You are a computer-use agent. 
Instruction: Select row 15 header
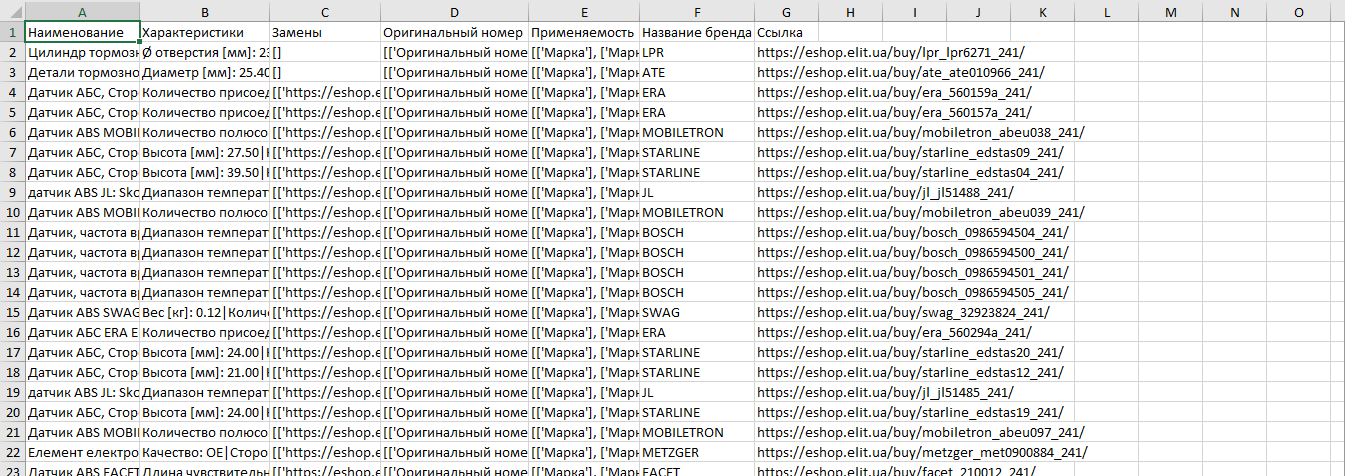pos(13,312)
